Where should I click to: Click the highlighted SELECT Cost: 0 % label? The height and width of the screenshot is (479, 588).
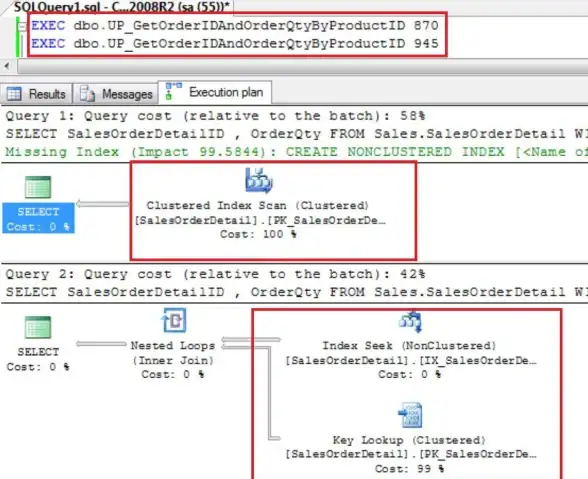tap(38, 219)
